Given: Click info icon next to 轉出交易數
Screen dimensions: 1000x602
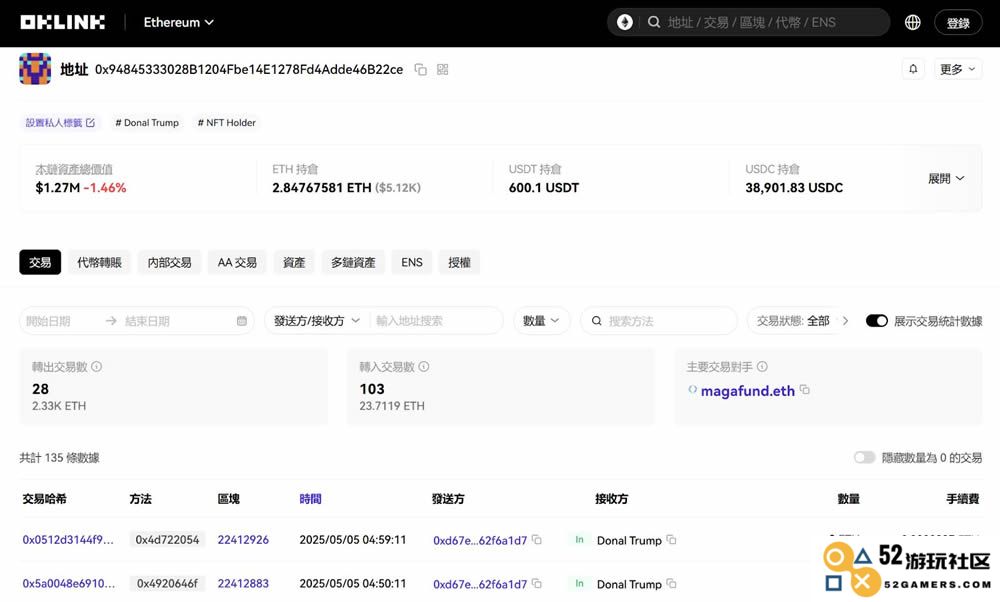Looking at the screenshot, I should pyautogui.click(x=96, y=367).
